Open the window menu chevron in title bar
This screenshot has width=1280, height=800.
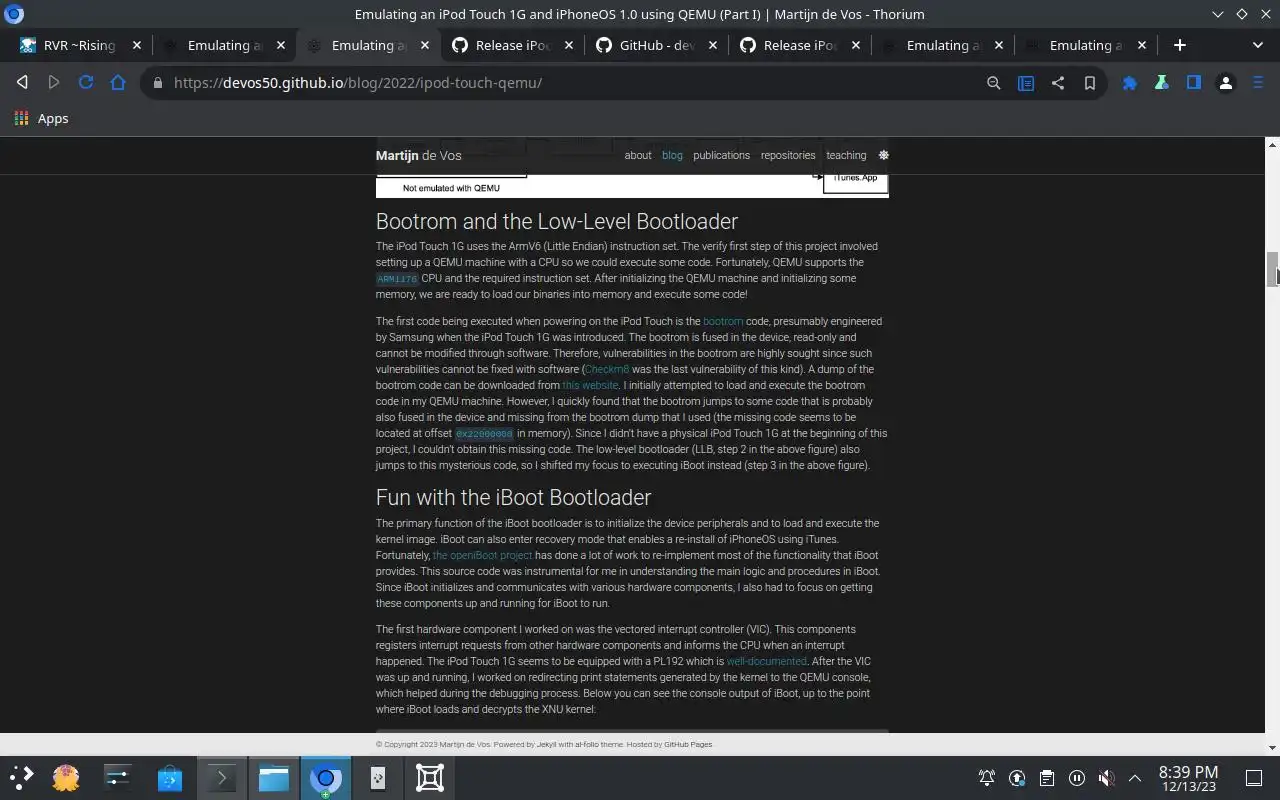coord(1217,14)
